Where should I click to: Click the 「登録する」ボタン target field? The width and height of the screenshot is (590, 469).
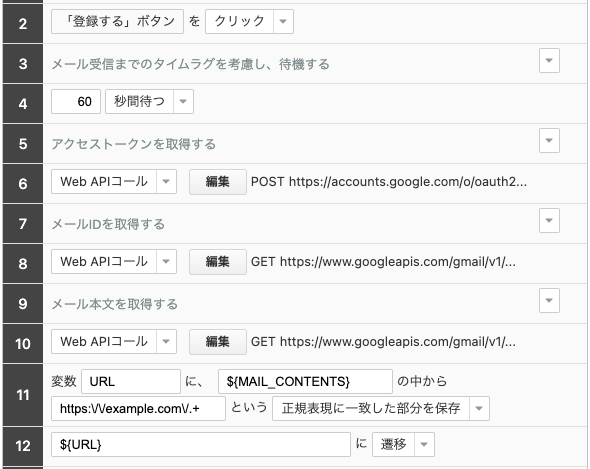[117, 21]
